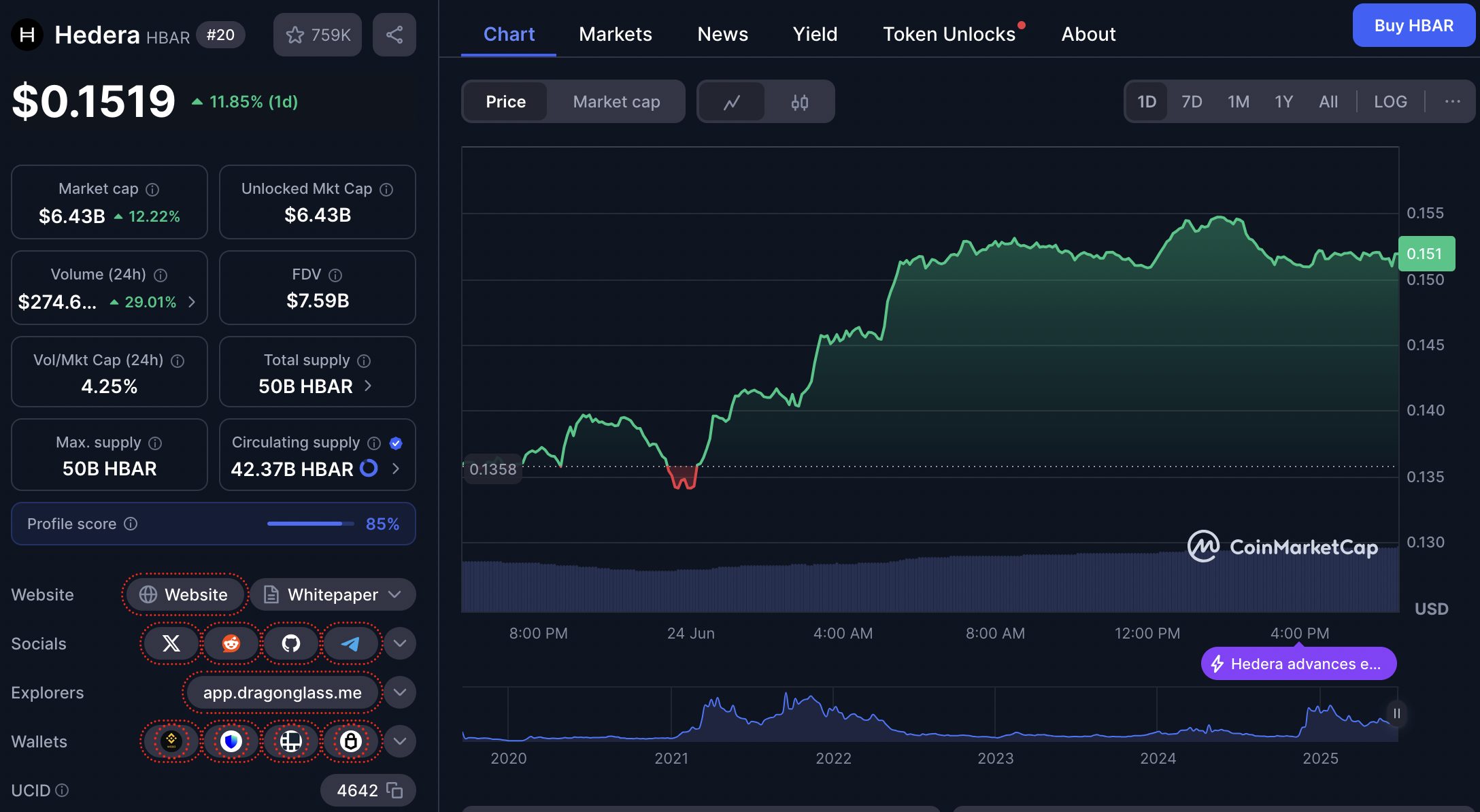The image size is (1480, 812).
Task: Open the Hedera advances news marker
Action: coord(1299,664)
